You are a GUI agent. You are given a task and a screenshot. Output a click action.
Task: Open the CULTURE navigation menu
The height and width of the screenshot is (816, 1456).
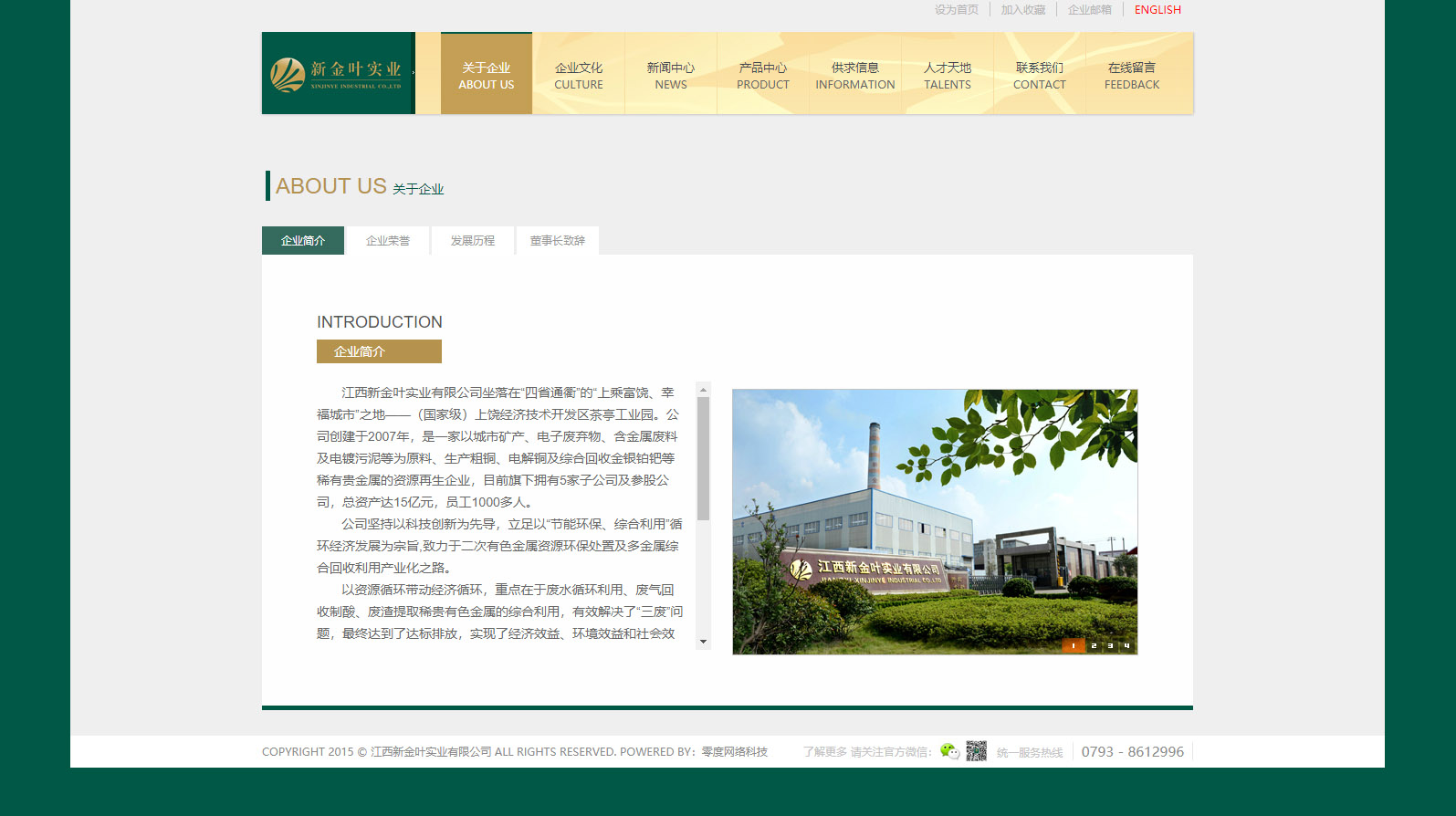click(579, 75)
